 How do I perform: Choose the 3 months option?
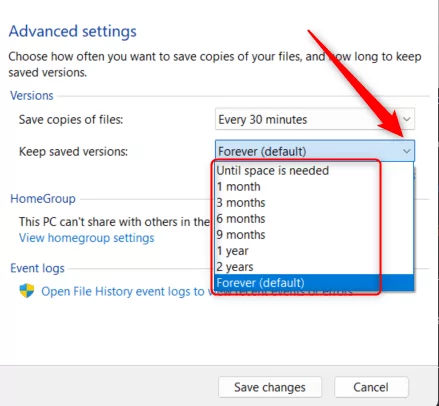click(314, 203)
